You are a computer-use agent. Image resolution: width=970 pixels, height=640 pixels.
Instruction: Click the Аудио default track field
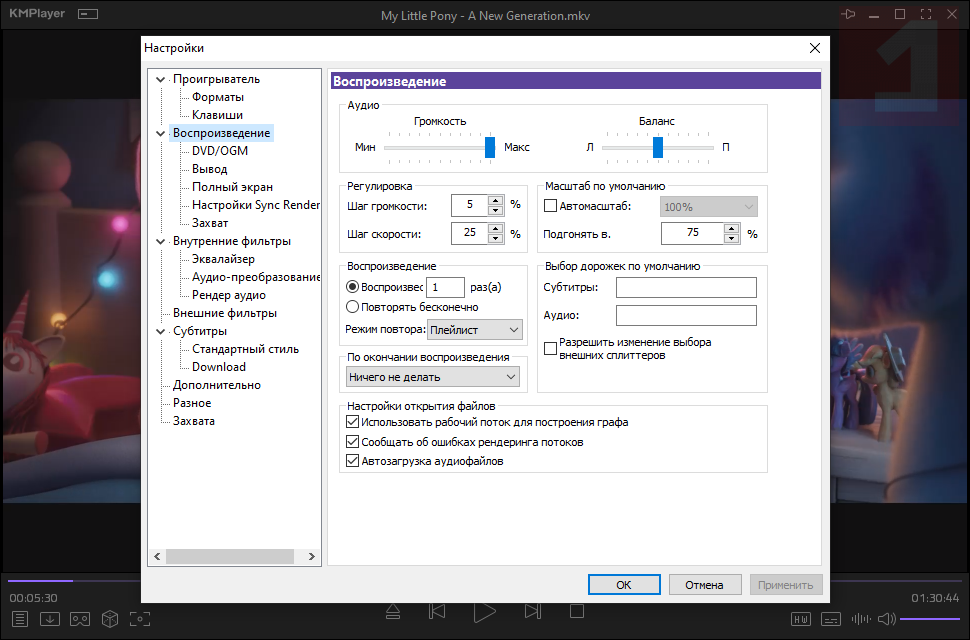[686, 315]
